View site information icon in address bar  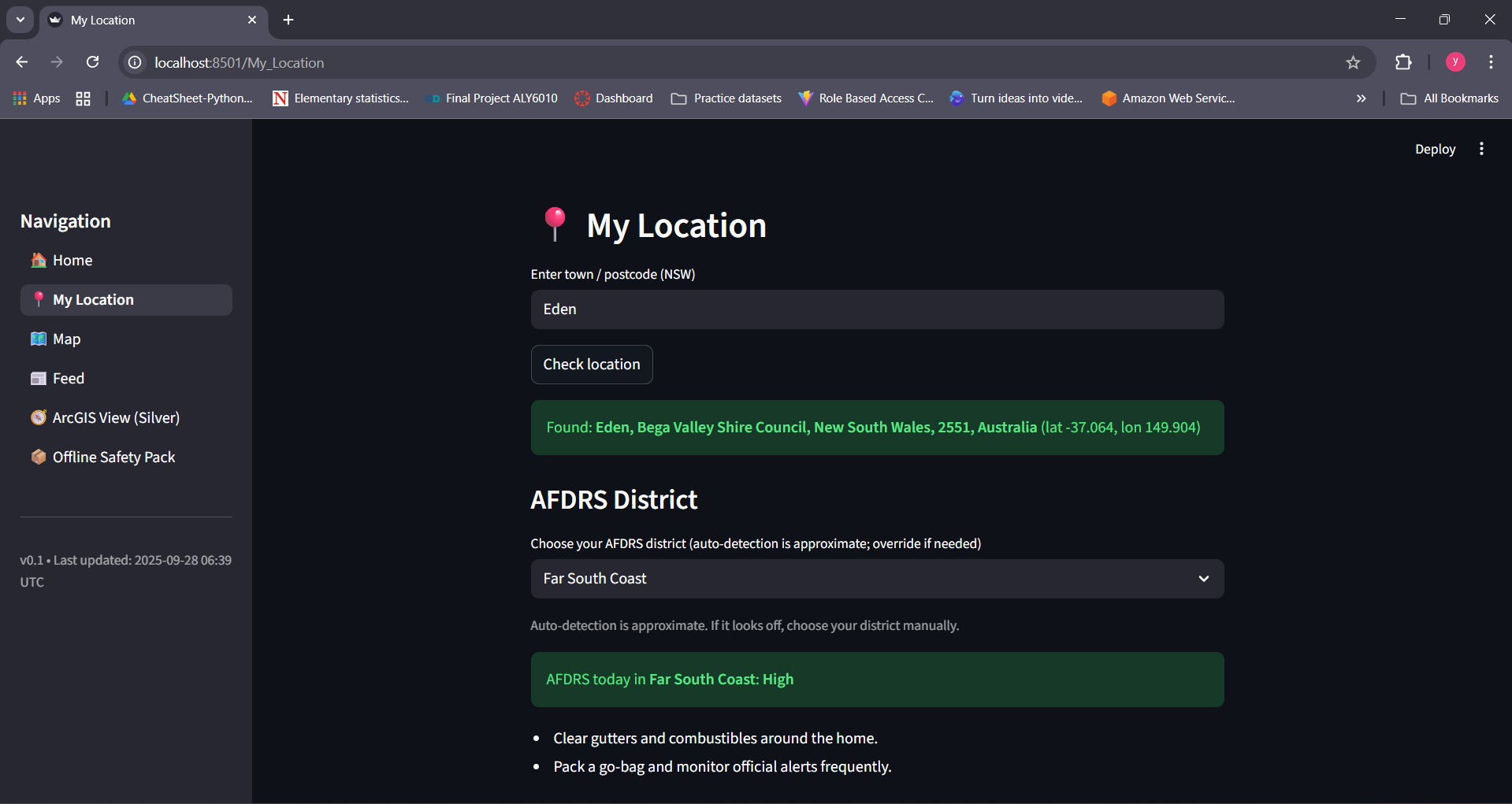point(136,62)
